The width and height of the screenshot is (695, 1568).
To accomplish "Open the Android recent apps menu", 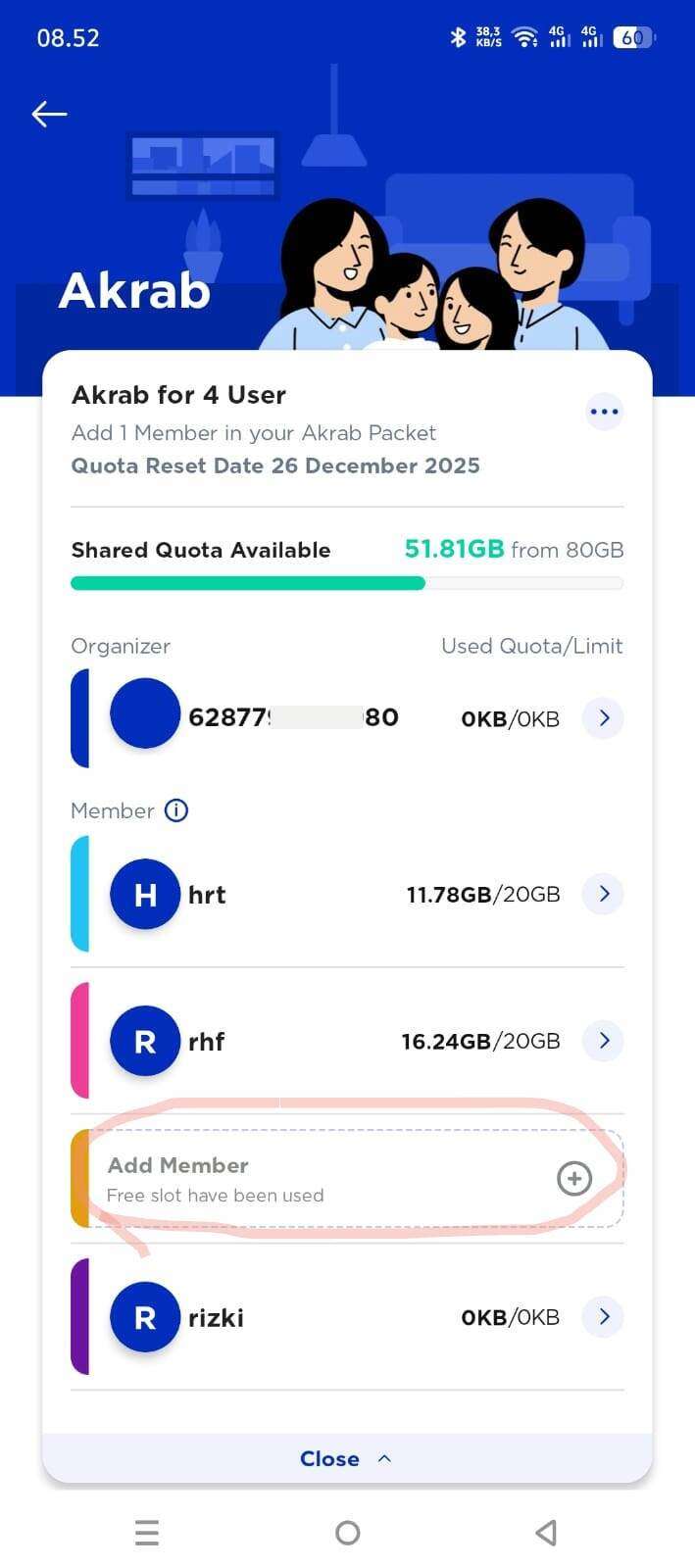I will 147,1533.
